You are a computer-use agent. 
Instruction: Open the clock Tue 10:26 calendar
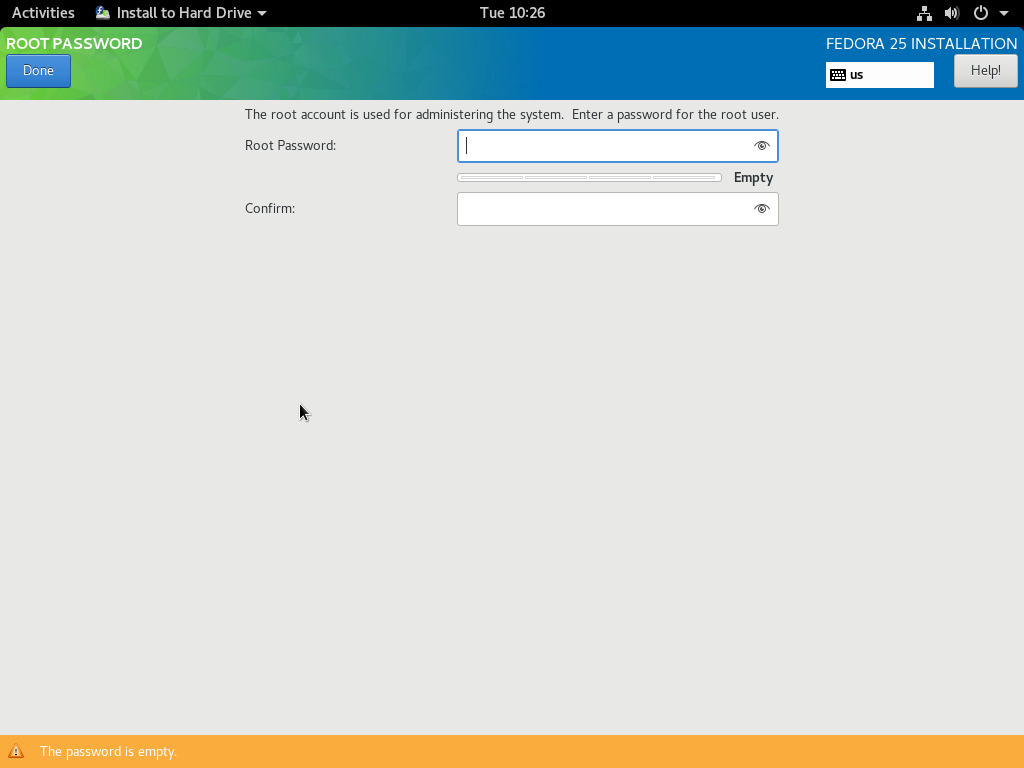point(512,13)
